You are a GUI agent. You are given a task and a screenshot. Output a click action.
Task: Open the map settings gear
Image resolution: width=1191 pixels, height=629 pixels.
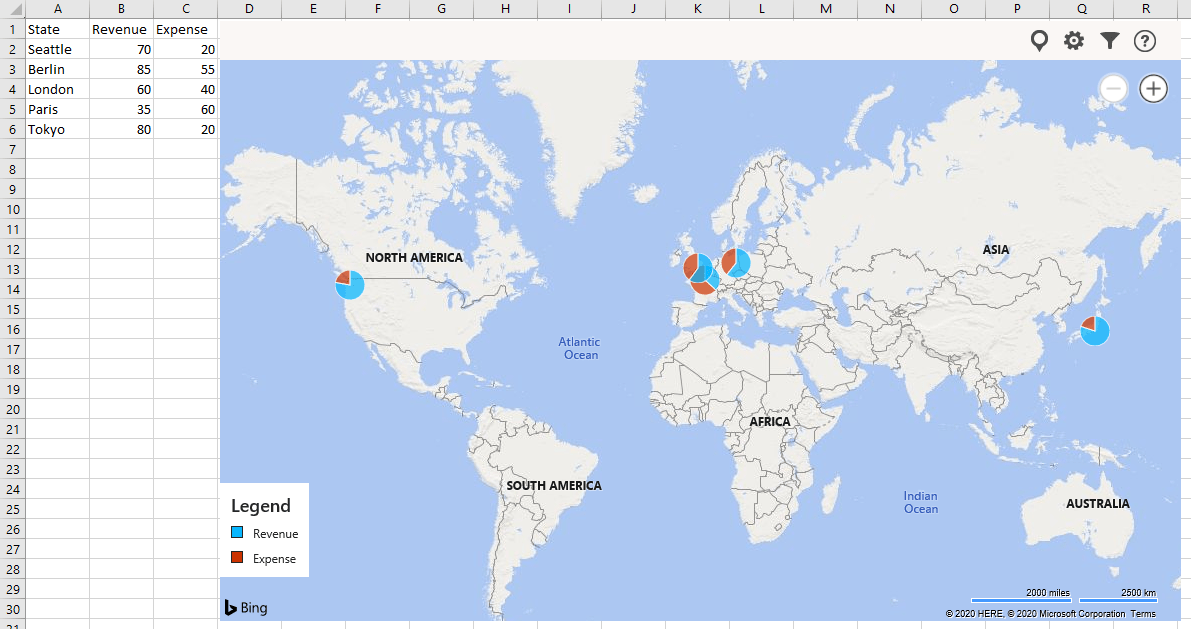pos(1073,40)
